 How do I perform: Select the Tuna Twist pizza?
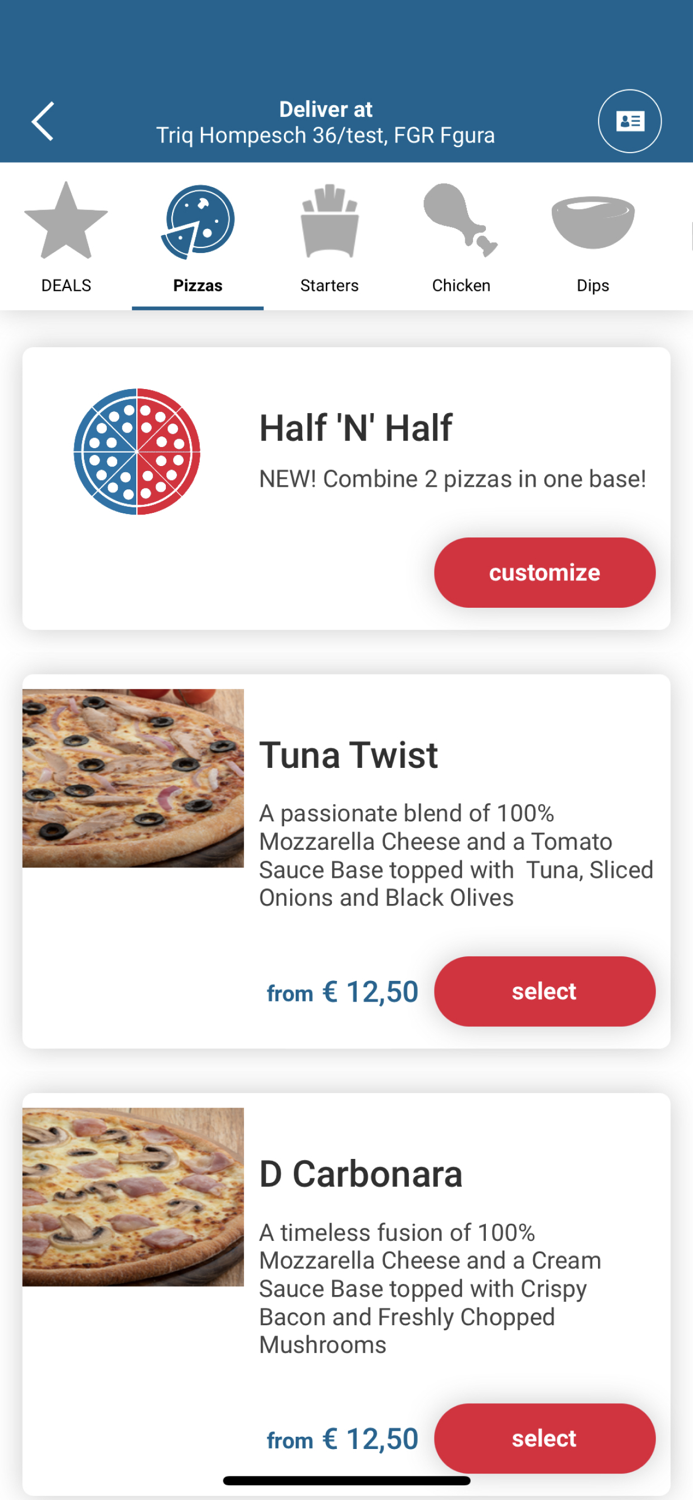point(544,991)
